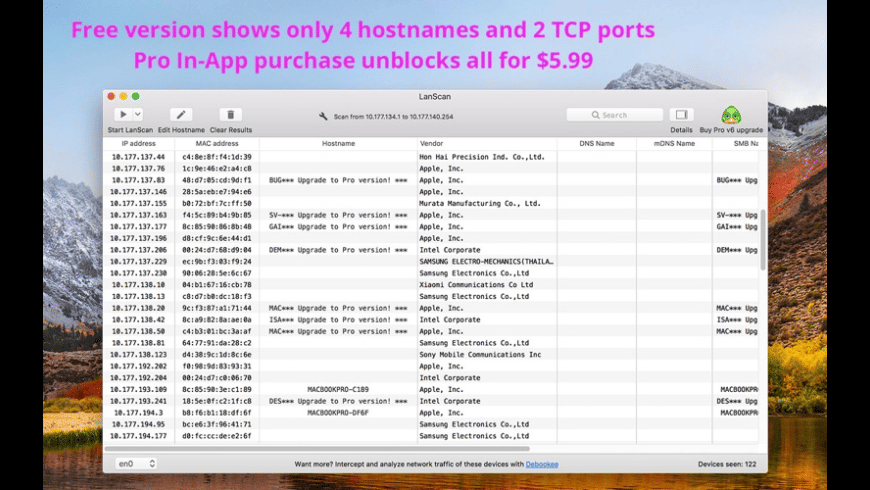
Task: Open the Debookee link
Action: [x=542, y=464]
